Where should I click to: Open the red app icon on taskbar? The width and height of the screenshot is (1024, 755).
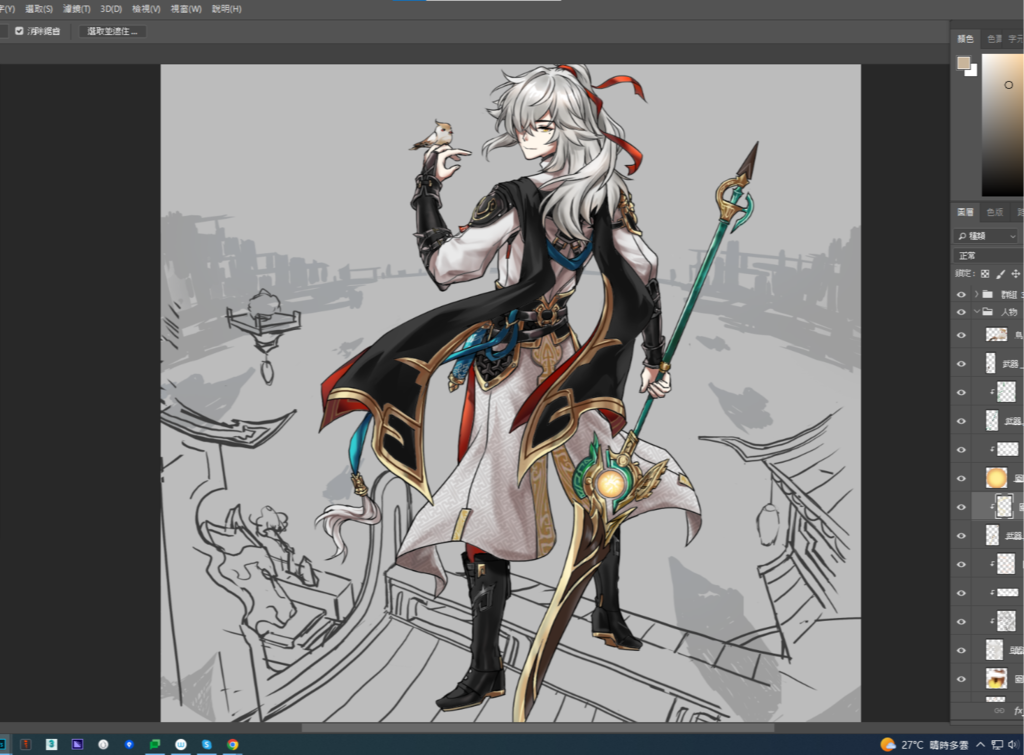pos(25,744)
